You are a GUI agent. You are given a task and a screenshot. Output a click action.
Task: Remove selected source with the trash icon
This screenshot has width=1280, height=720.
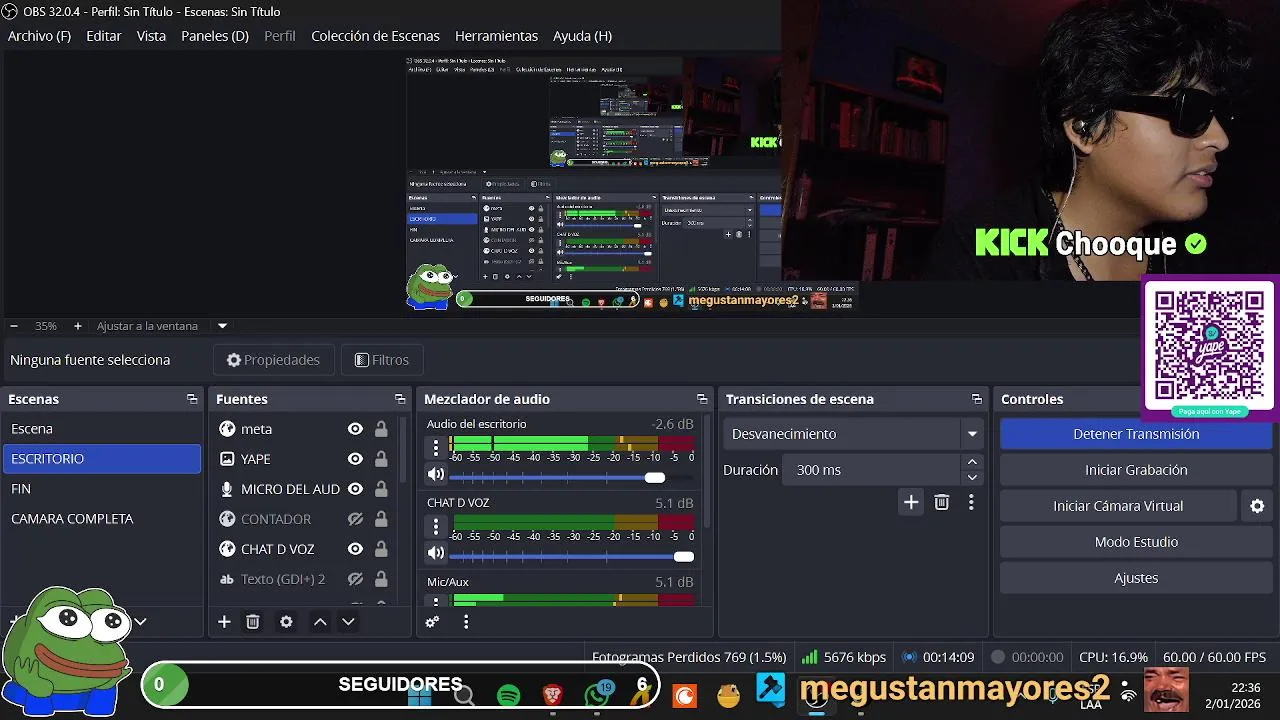point(253,622)
